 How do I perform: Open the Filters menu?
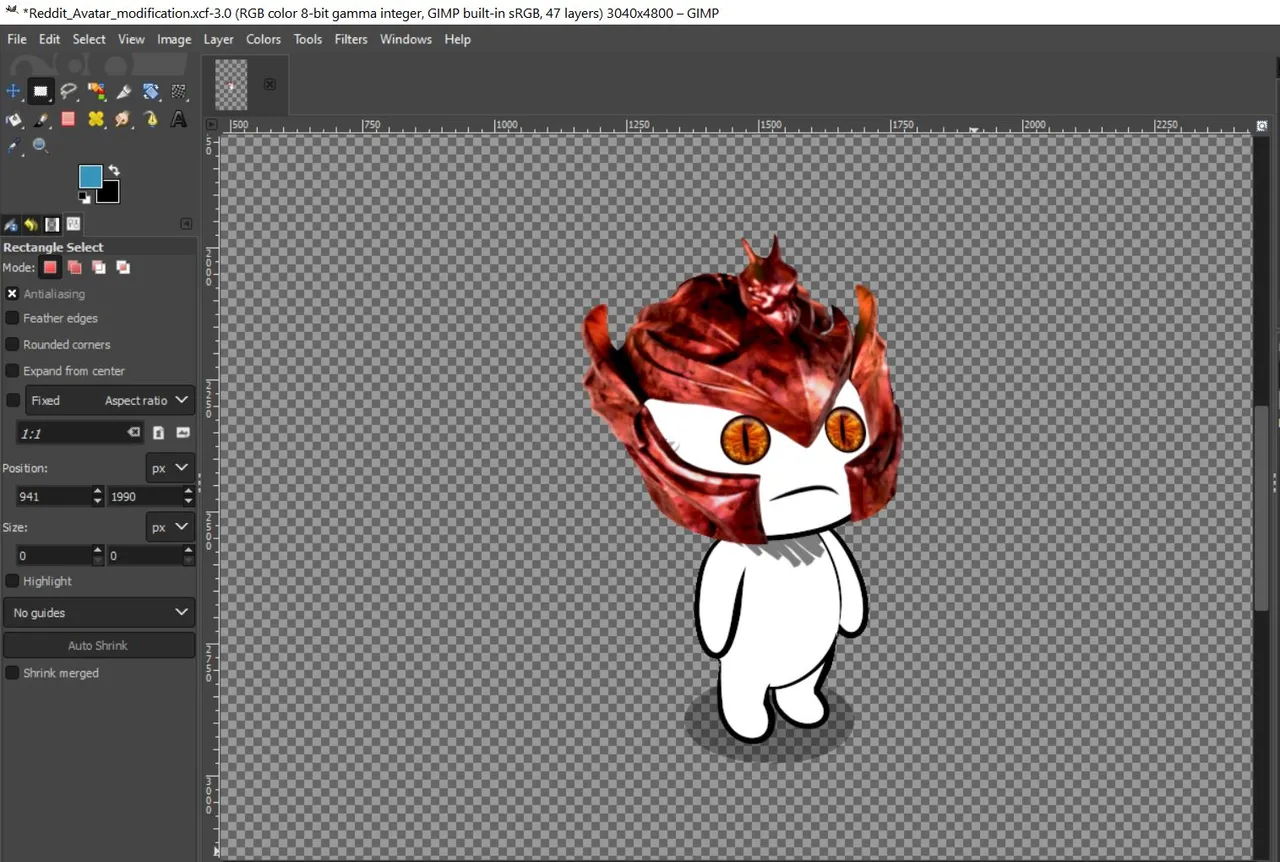(351, 39)
